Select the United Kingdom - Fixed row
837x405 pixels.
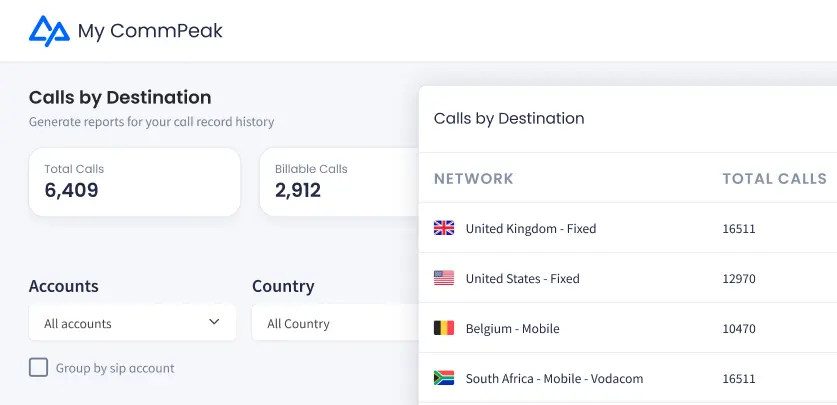click(x=628, y=228)
